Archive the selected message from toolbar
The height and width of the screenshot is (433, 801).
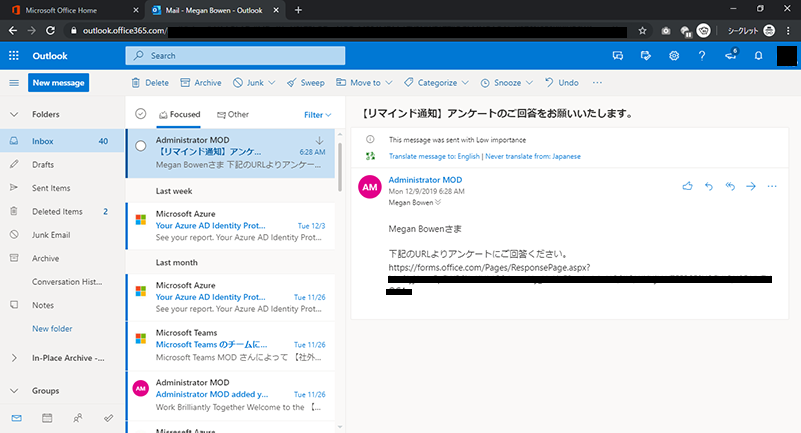(x=201, y=83)
